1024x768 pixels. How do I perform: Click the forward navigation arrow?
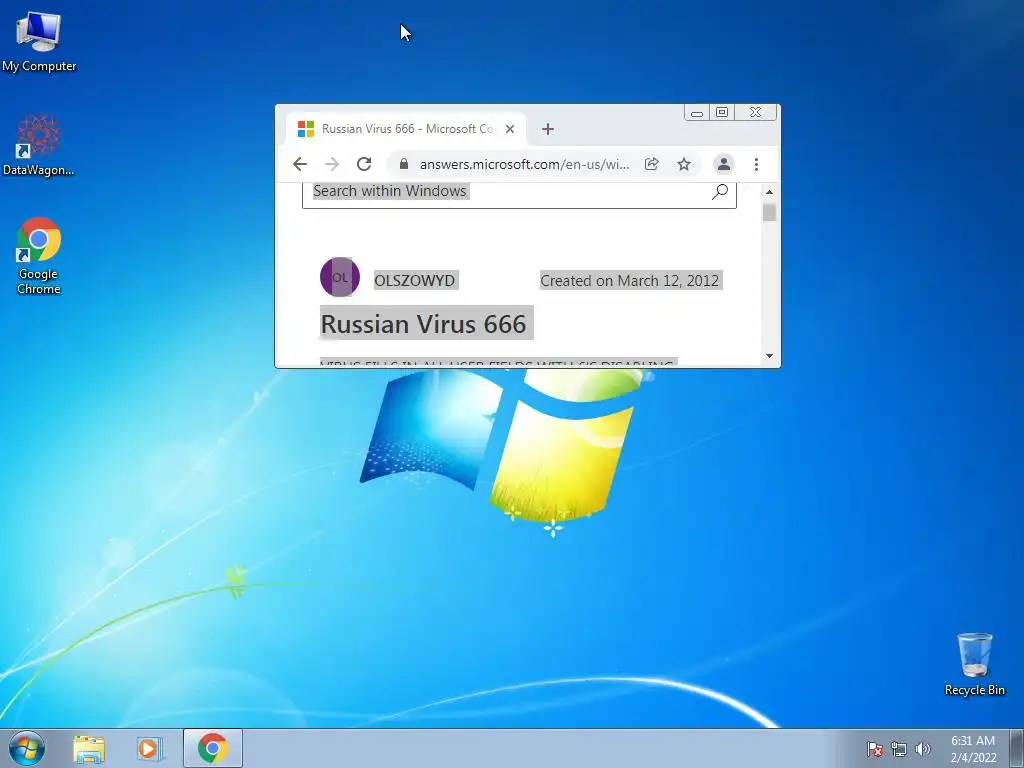point(332,164)
